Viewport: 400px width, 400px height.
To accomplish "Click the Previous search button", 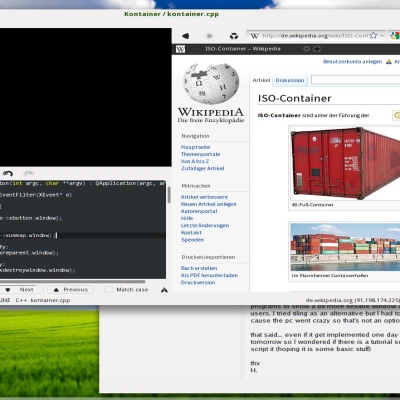I will [70, 290].
